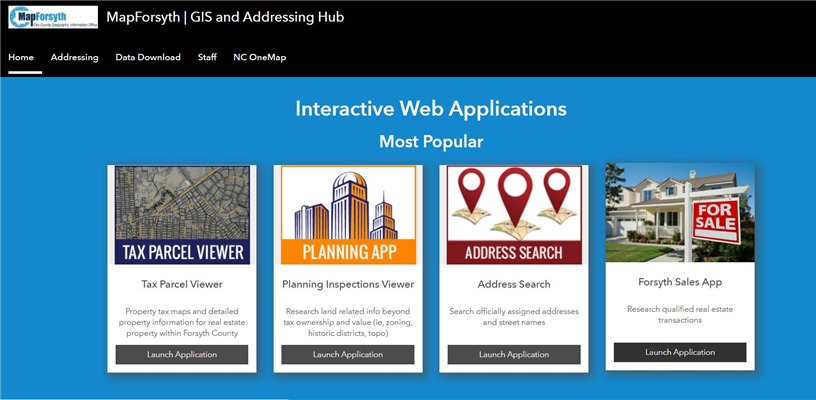Navigate to the NC OneMap tab
Viewport: 816px width, 400px height.
(260, 57)
